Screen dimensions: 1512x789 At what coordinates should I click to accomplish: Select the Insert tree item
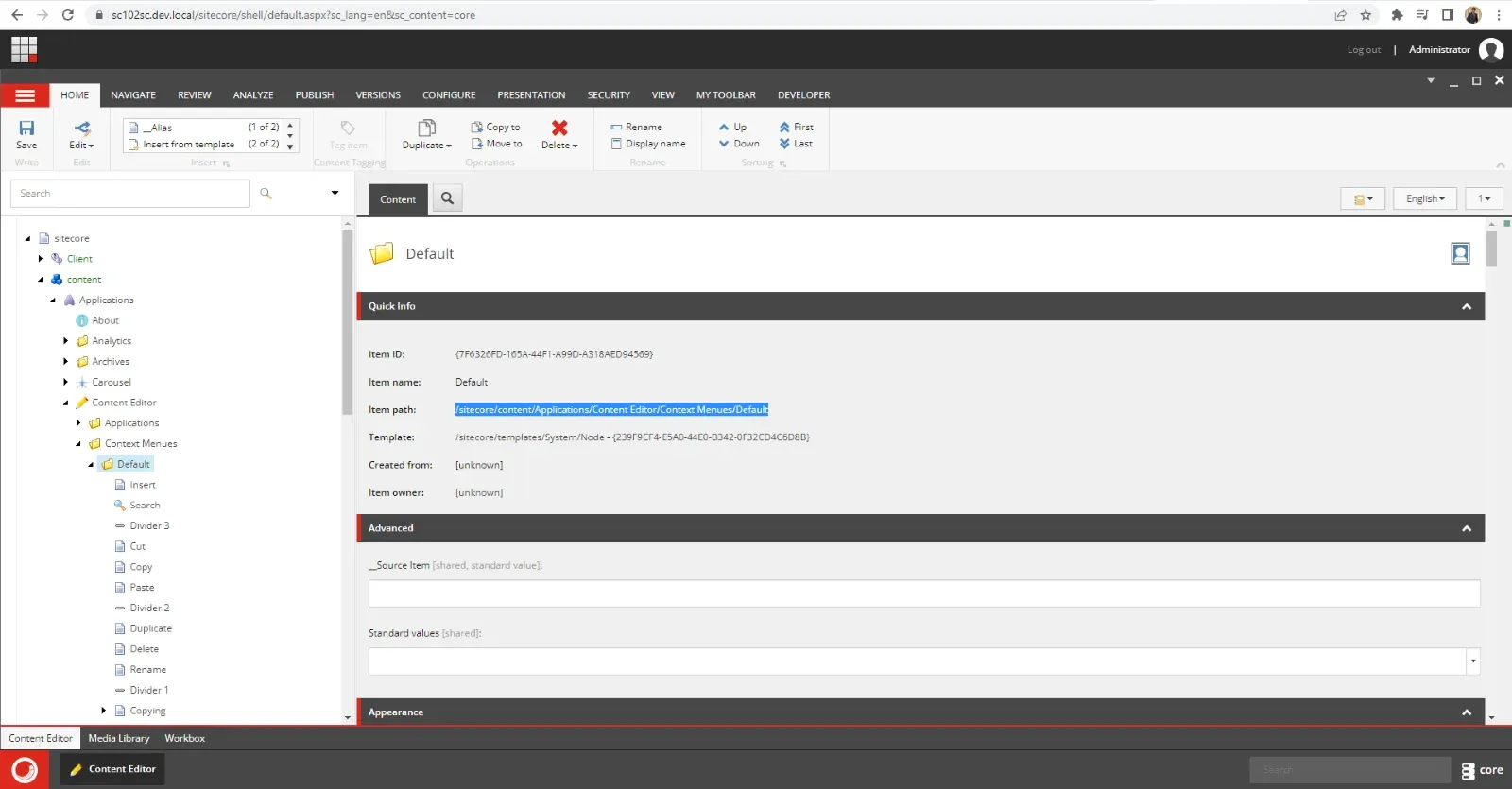[x=135, y=485]
